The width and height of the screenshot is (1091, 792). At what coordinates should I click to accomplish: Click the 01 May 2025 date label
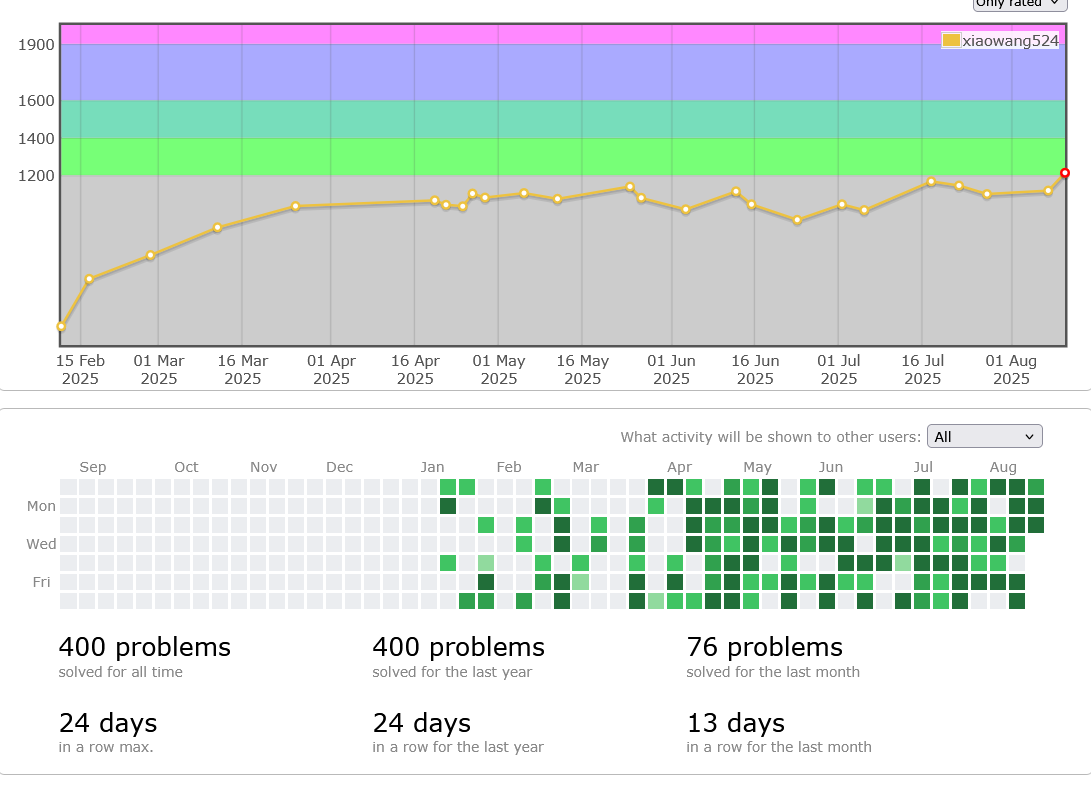[499, 370]
